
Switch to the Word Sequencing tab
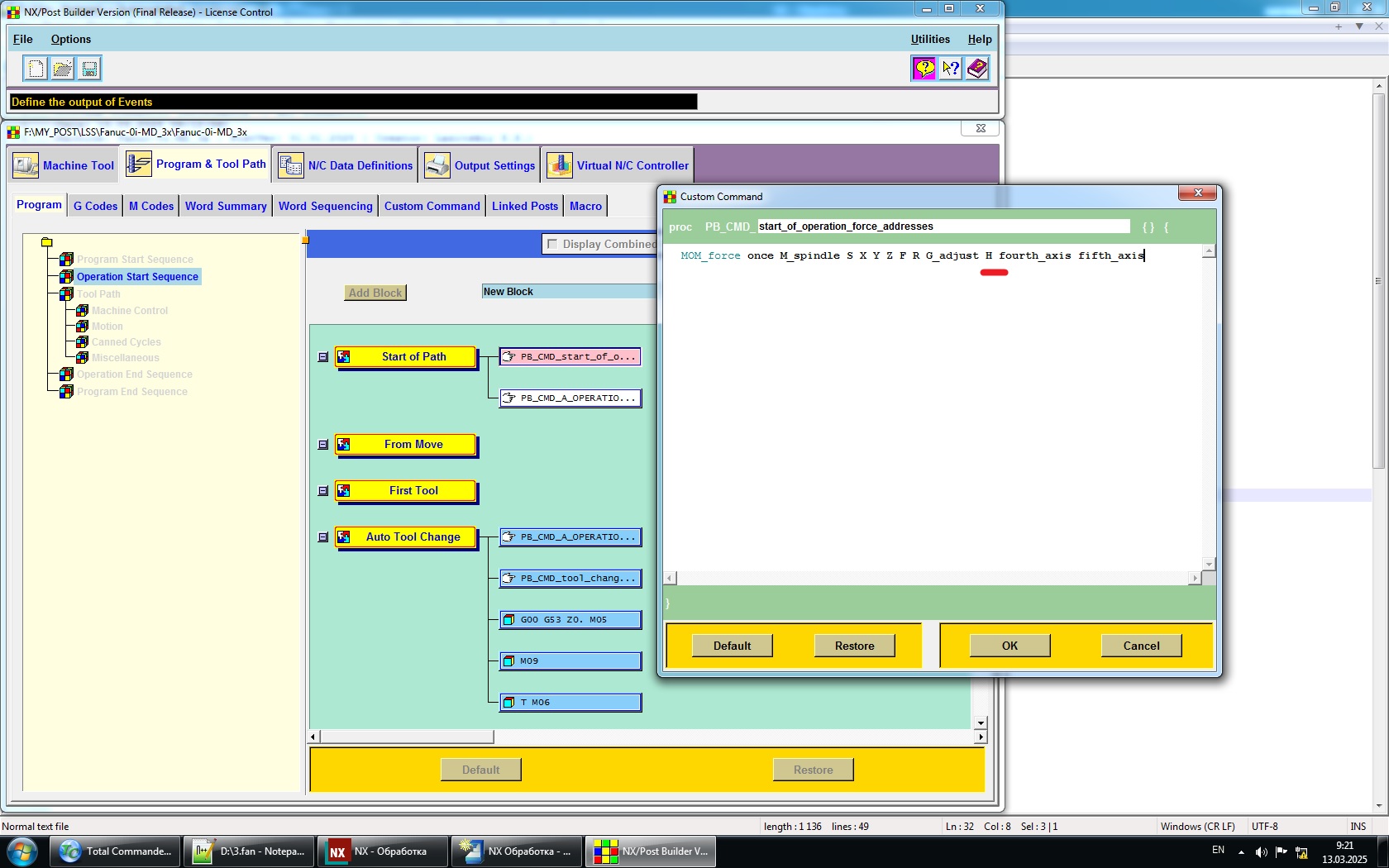(x=326, y=206)
